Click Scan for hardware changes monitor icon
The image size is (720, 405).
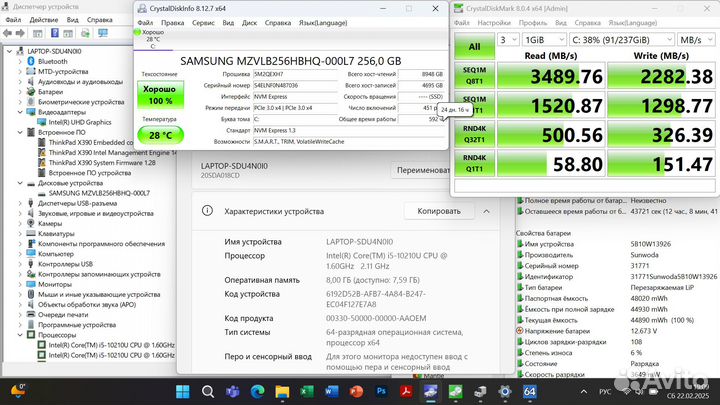[103, 33]
